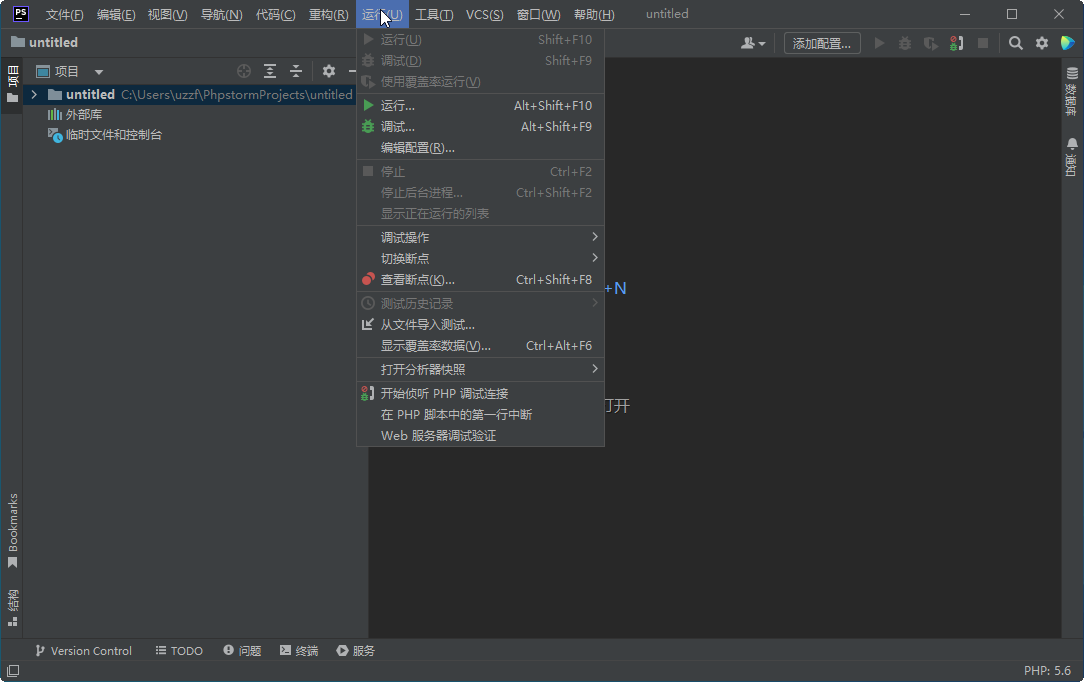Expand the 打开分析器快照 submenu
Image resolution: width=1084 pixels, height=682 pixels.
click(x=480, y=370)
